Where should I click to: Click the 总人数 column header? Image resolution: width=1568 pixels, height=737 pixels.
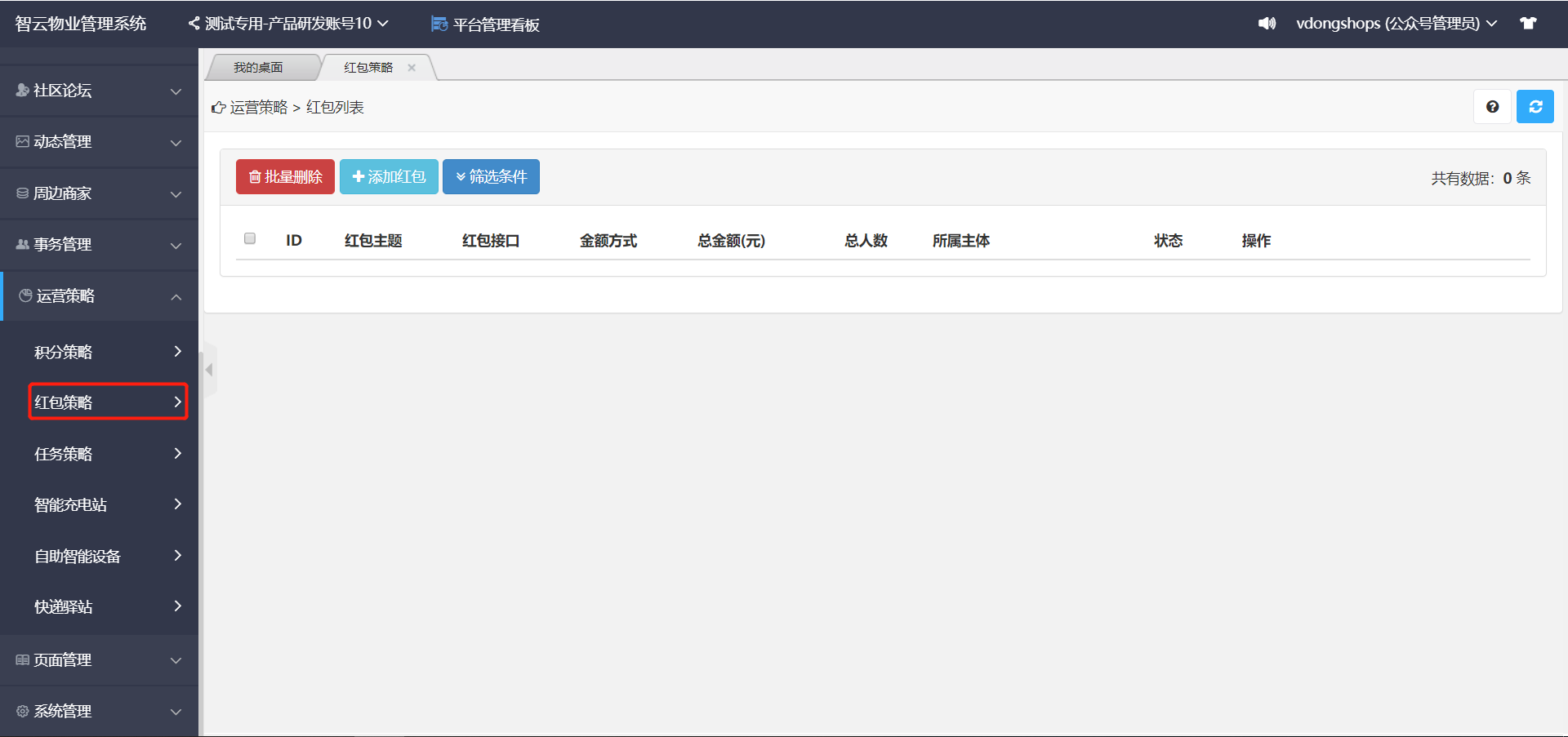[866, 241]
